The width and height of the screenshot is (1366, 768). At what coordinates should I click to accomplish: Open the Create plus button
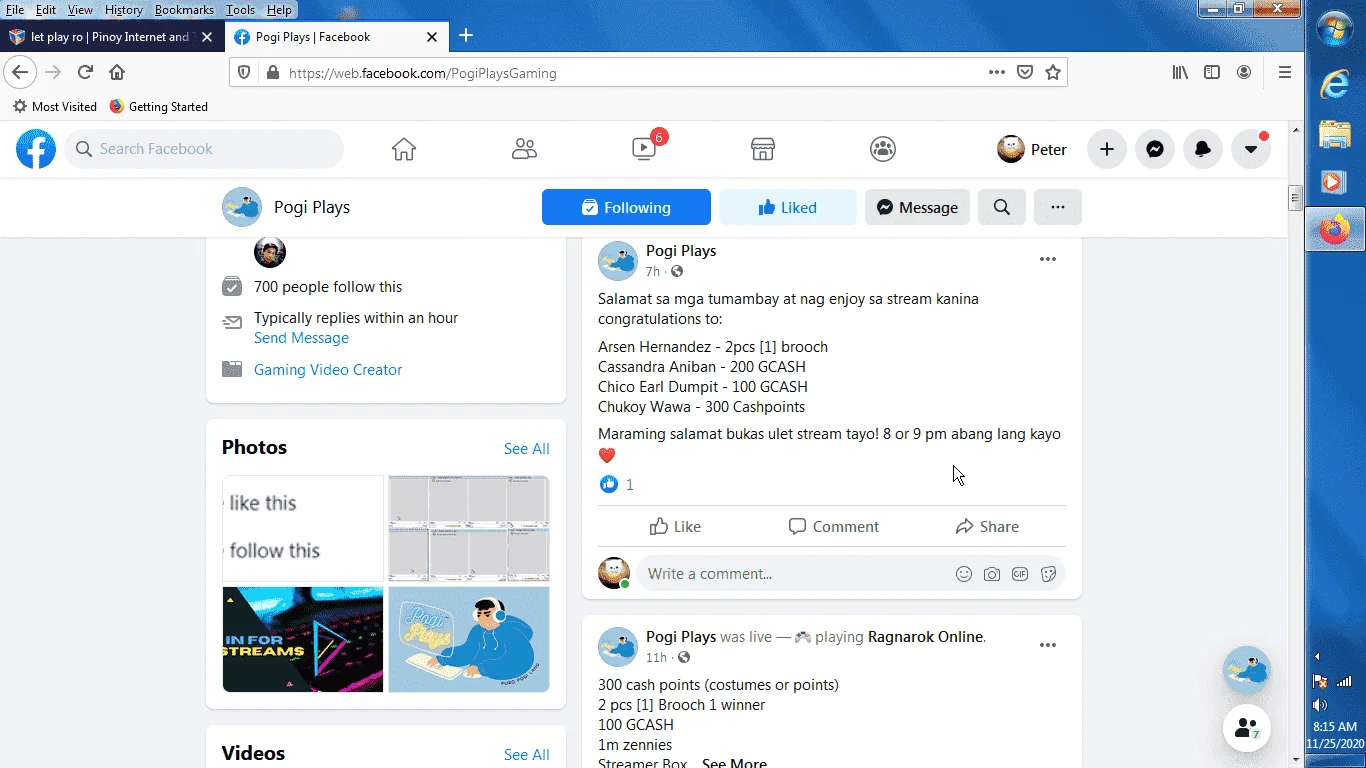point(1107,149)
